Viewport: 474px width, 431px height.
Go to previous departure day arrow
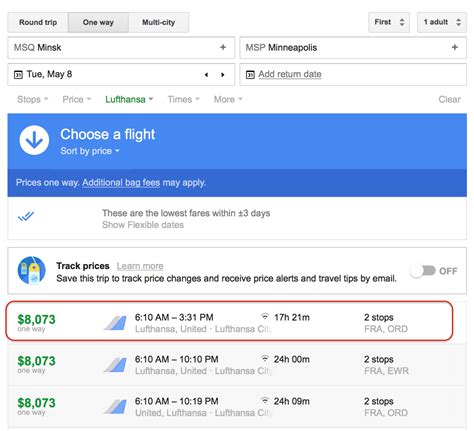(207, 75)
